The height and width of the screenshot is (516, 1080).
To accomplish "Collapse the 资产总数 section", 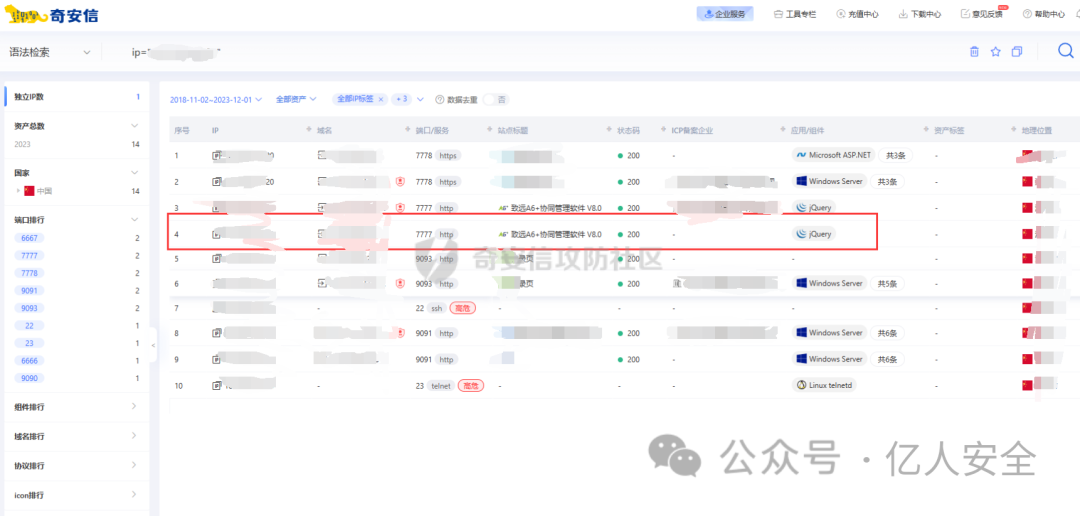I will pos(134,126).
